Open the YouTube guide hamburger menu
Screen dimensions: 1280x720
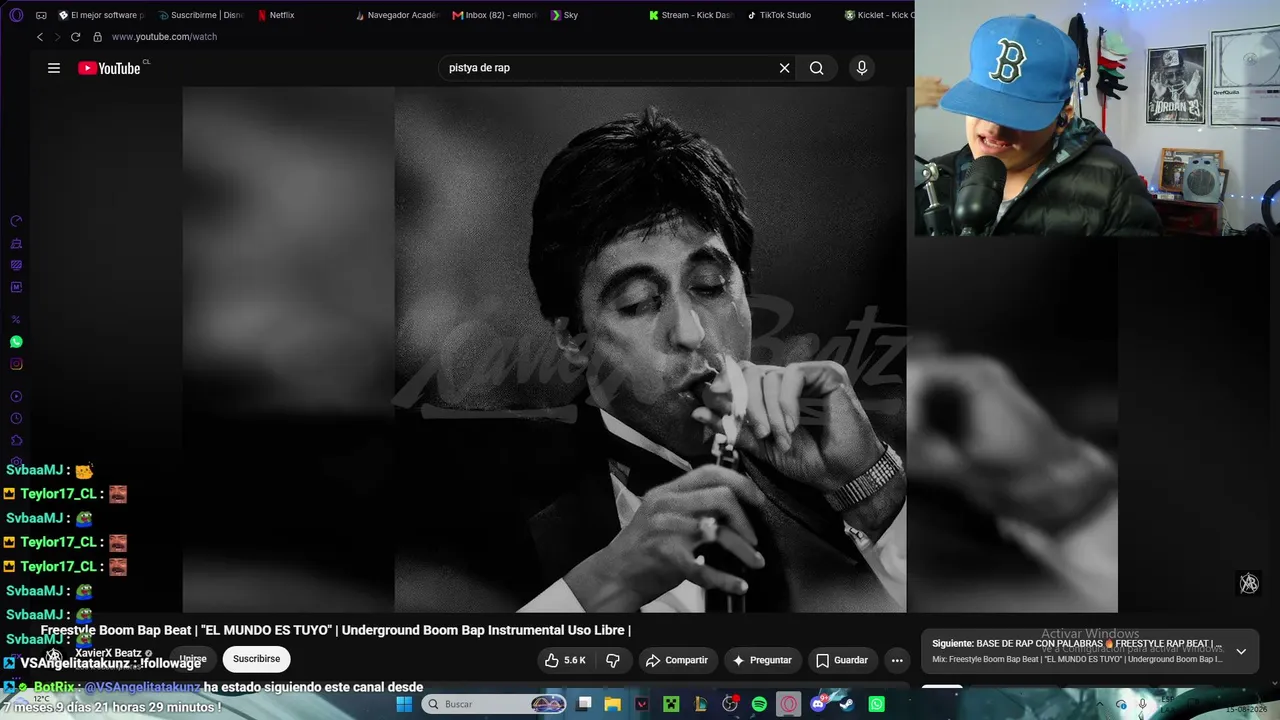pos(54,68)
